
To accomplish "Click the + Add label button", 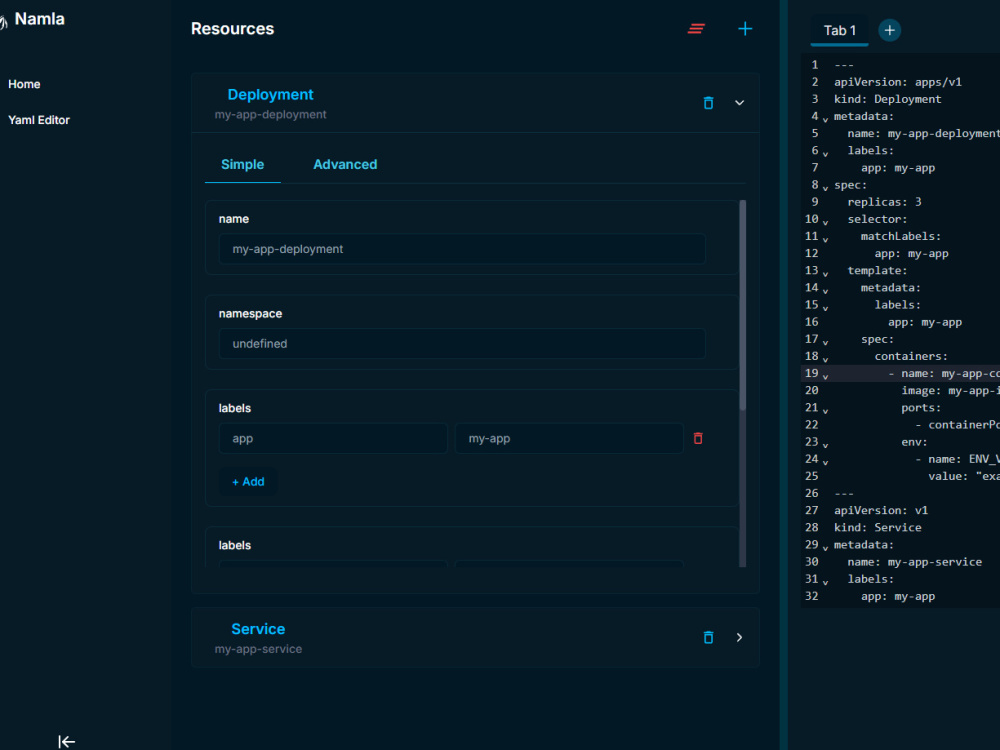I will (x=248, y=482).
